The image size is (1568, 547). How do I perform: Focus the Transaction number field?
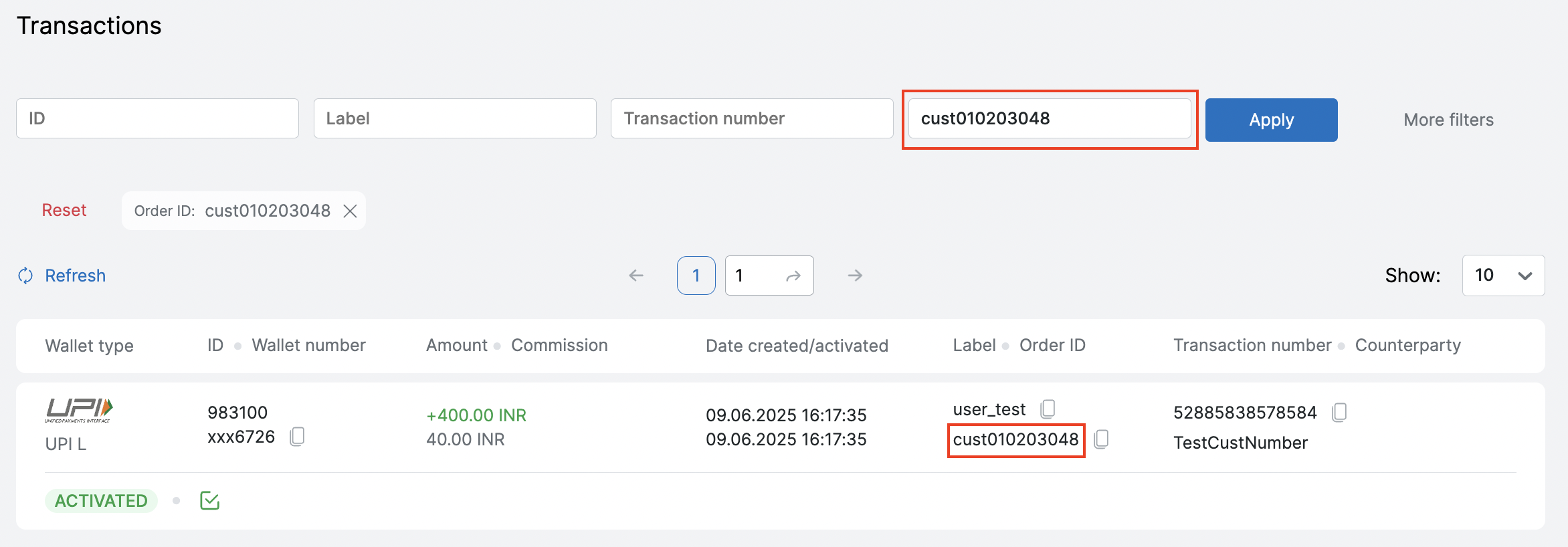[752, 118]
